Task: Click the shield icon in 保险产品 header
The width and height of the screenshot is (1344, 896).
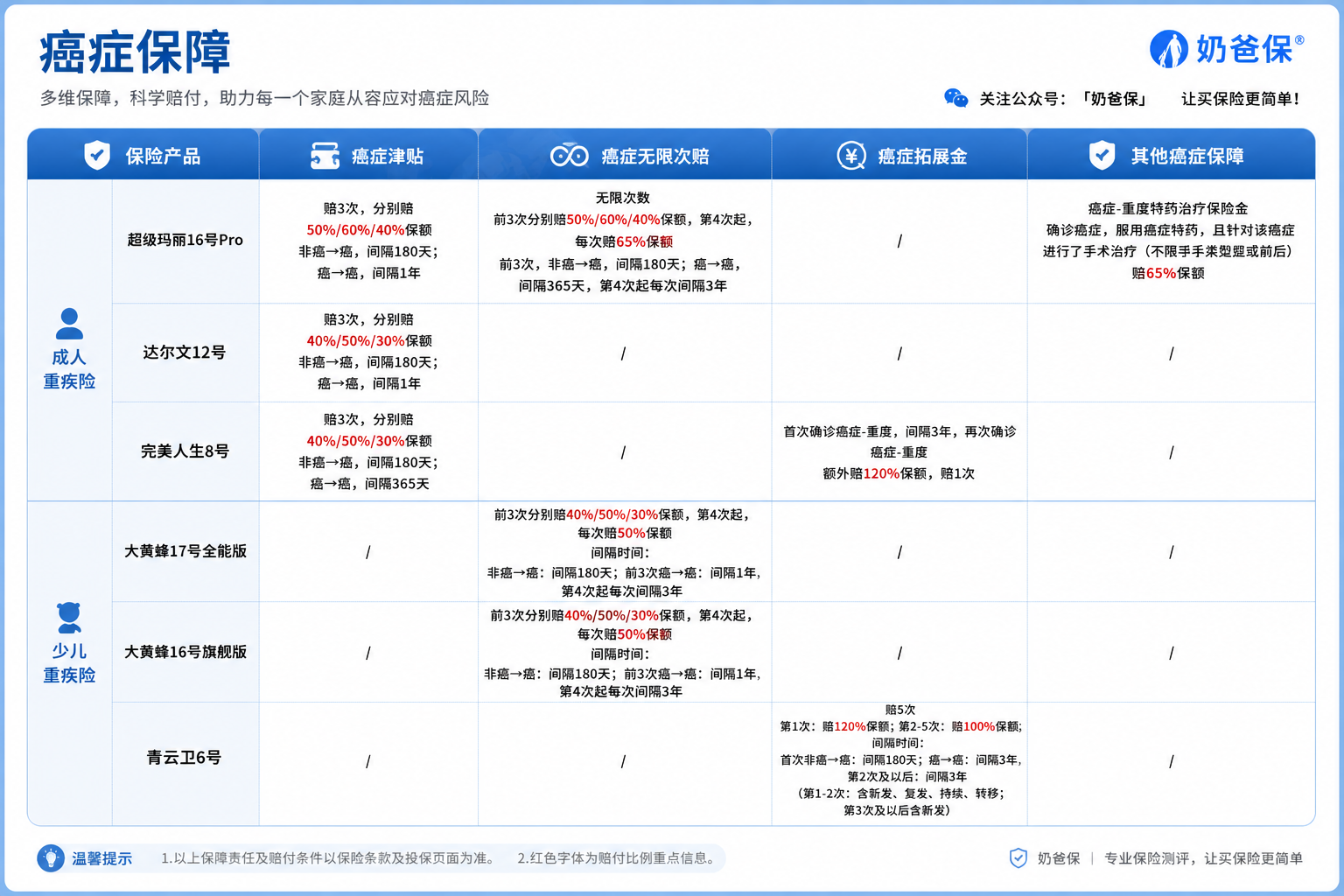Action: [97, 156]
